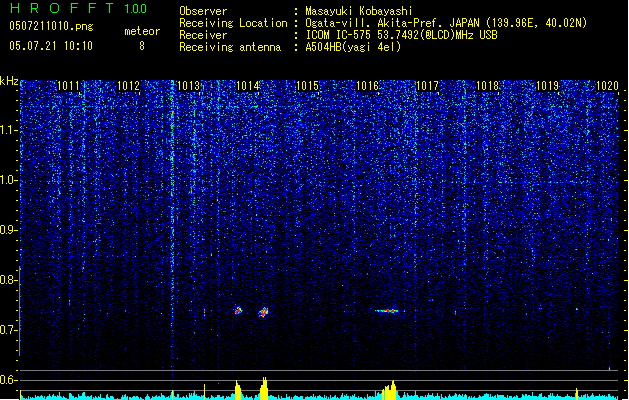Click the 0.9 kHz frequency label

tap(9, 230)
